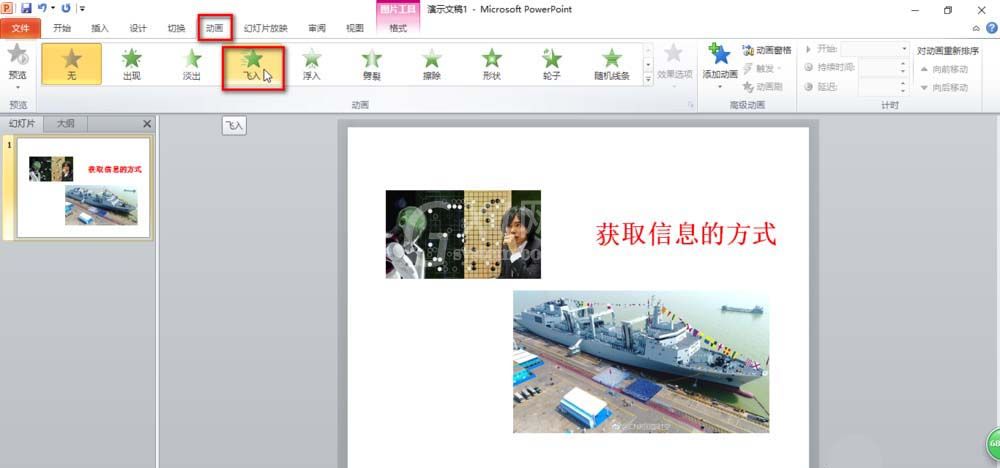Select the 动画刷 animation painter
Screen dimensions: 1000x468
tap(763, 86)
